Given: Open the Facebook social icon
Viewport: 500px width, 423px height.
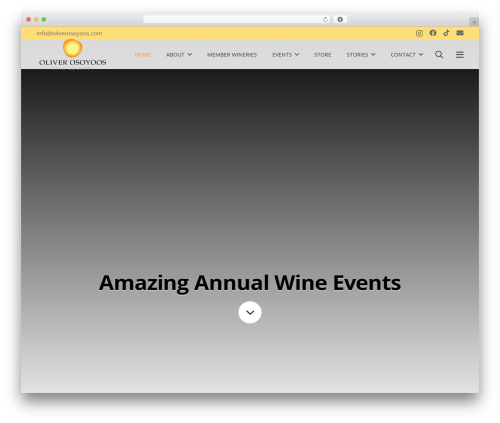Looking at the screenshot, I should coord(433,33).
